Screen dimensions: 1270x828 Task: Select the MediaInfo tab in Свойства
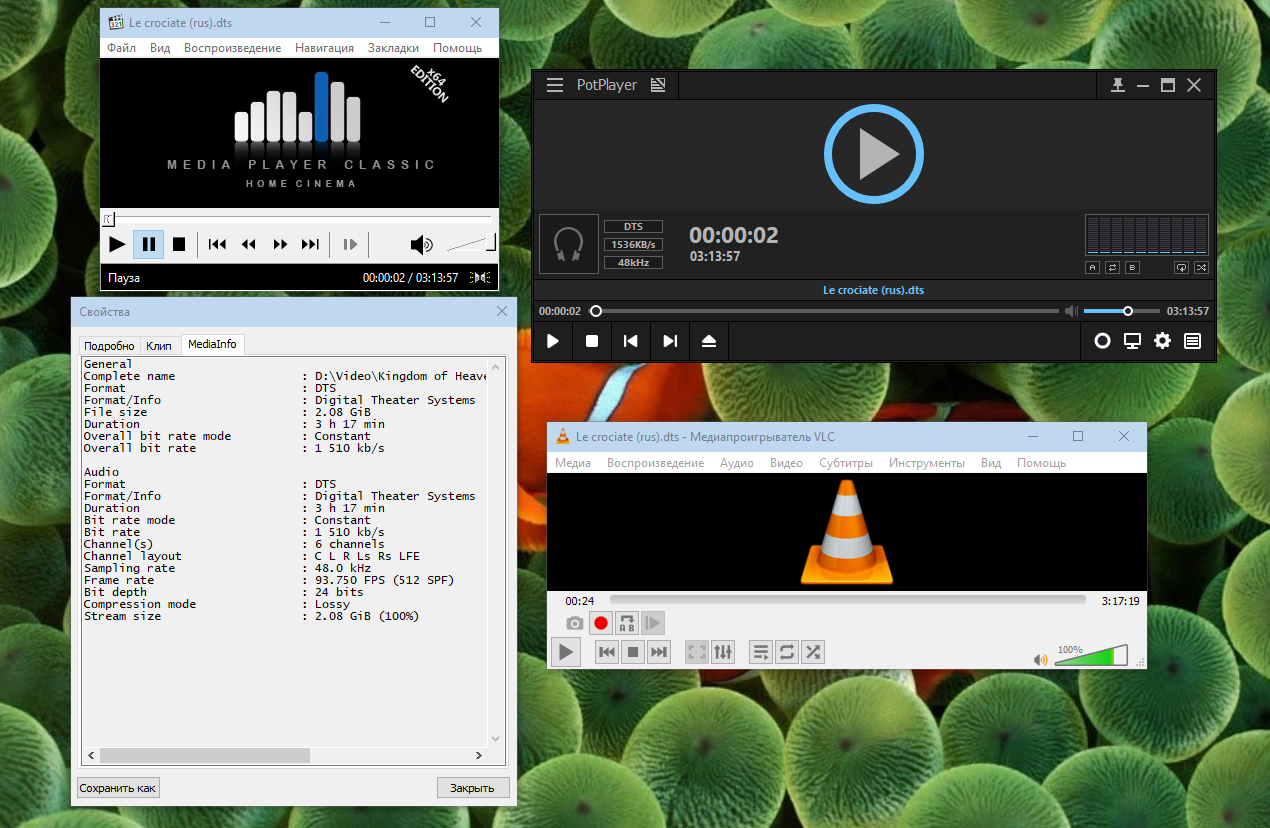pyautogui.click(x=212, y=344)
